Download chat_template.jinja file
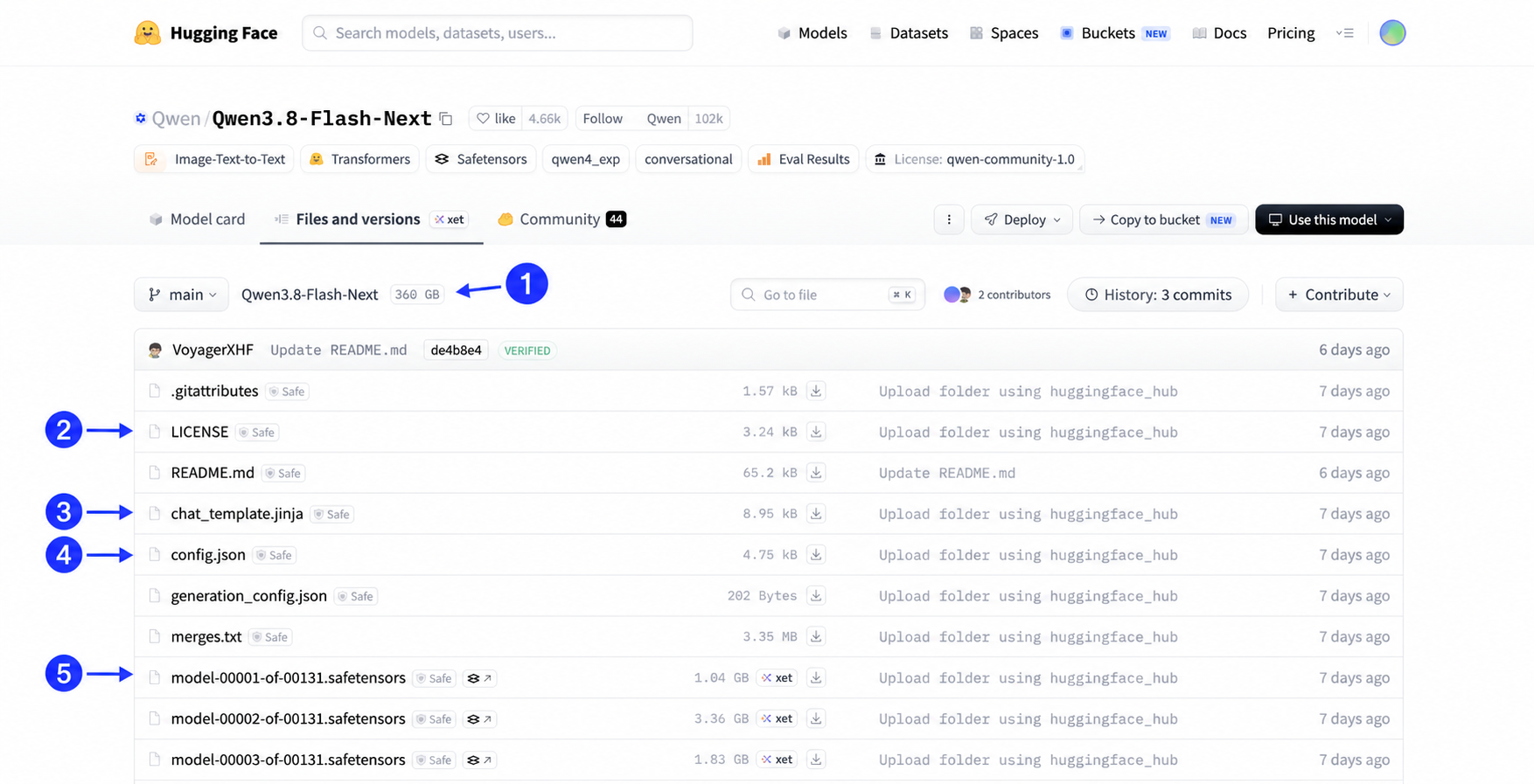This screenshot has width=1534, height=784. [816, 514]
